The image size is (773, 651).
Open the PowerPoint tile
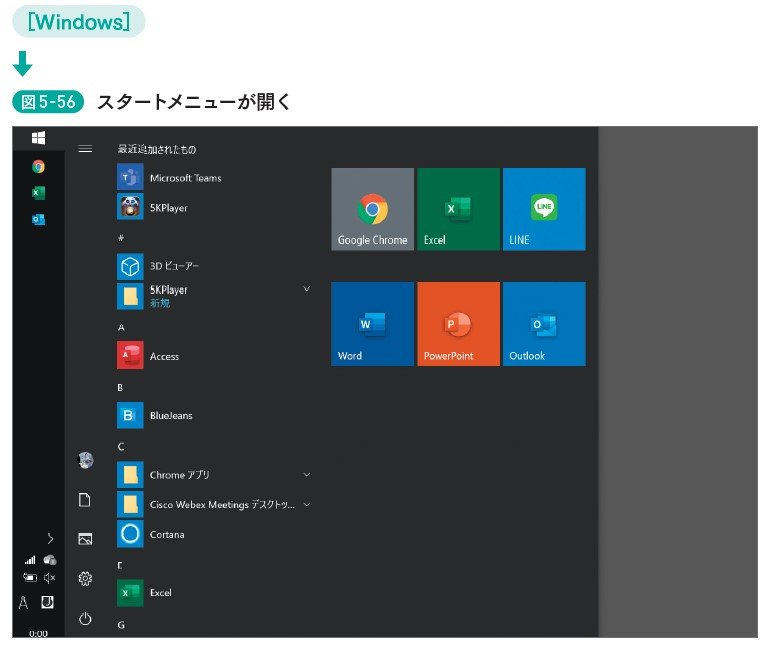point(458,324)
